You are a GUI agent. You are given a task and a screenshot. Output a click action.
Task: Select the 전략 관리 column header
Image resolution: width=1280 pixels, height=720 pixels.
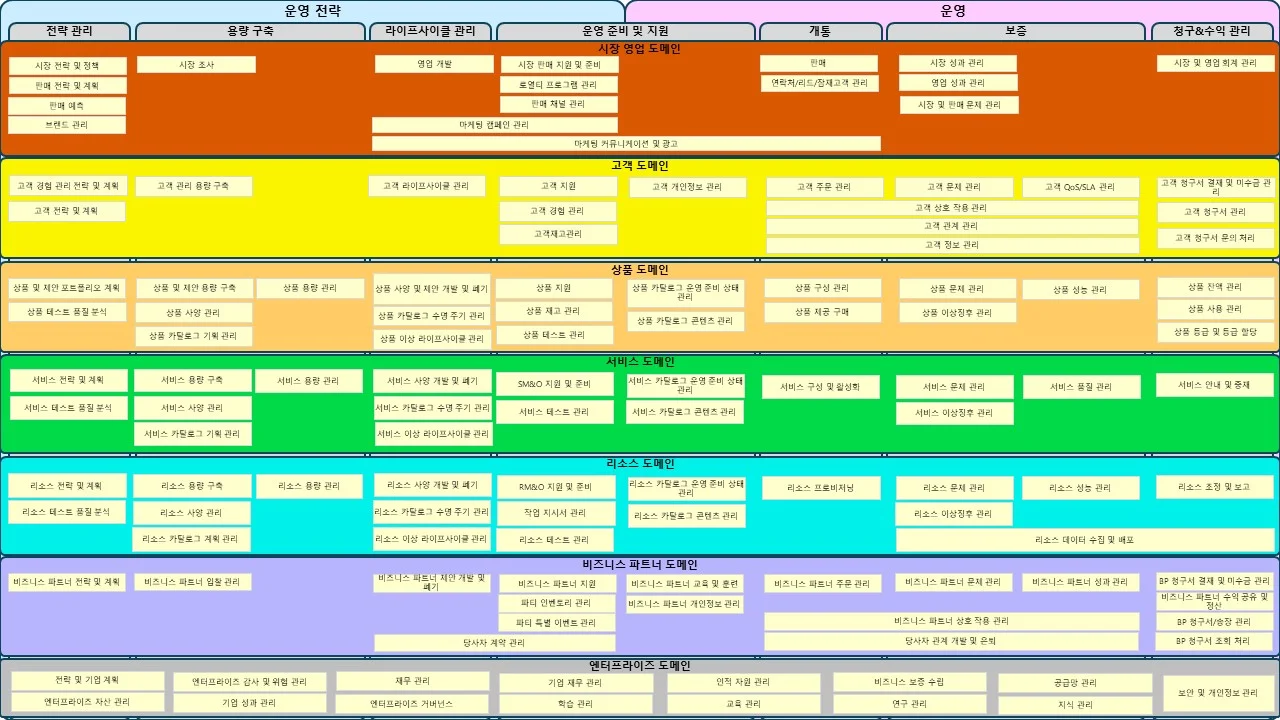pyautogui.click(x=66, y=31)
